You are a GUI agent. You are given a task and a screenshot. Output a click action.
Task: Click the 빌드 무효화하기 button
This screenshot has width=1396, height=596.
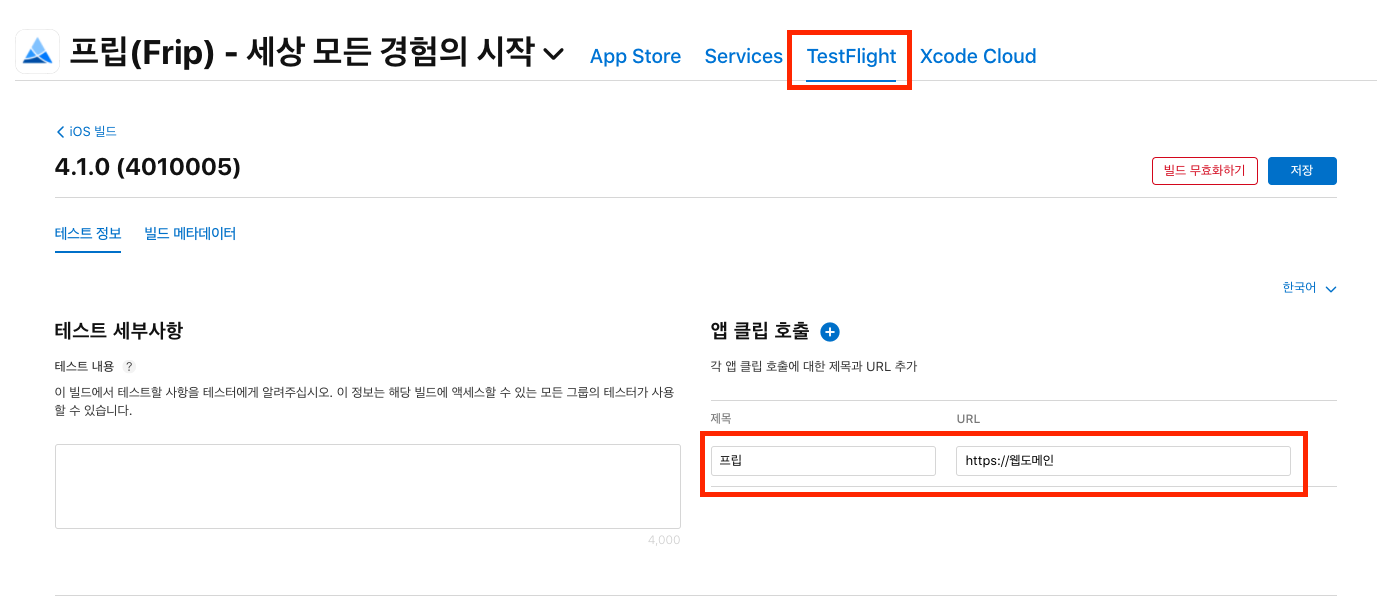(1204, 171)
